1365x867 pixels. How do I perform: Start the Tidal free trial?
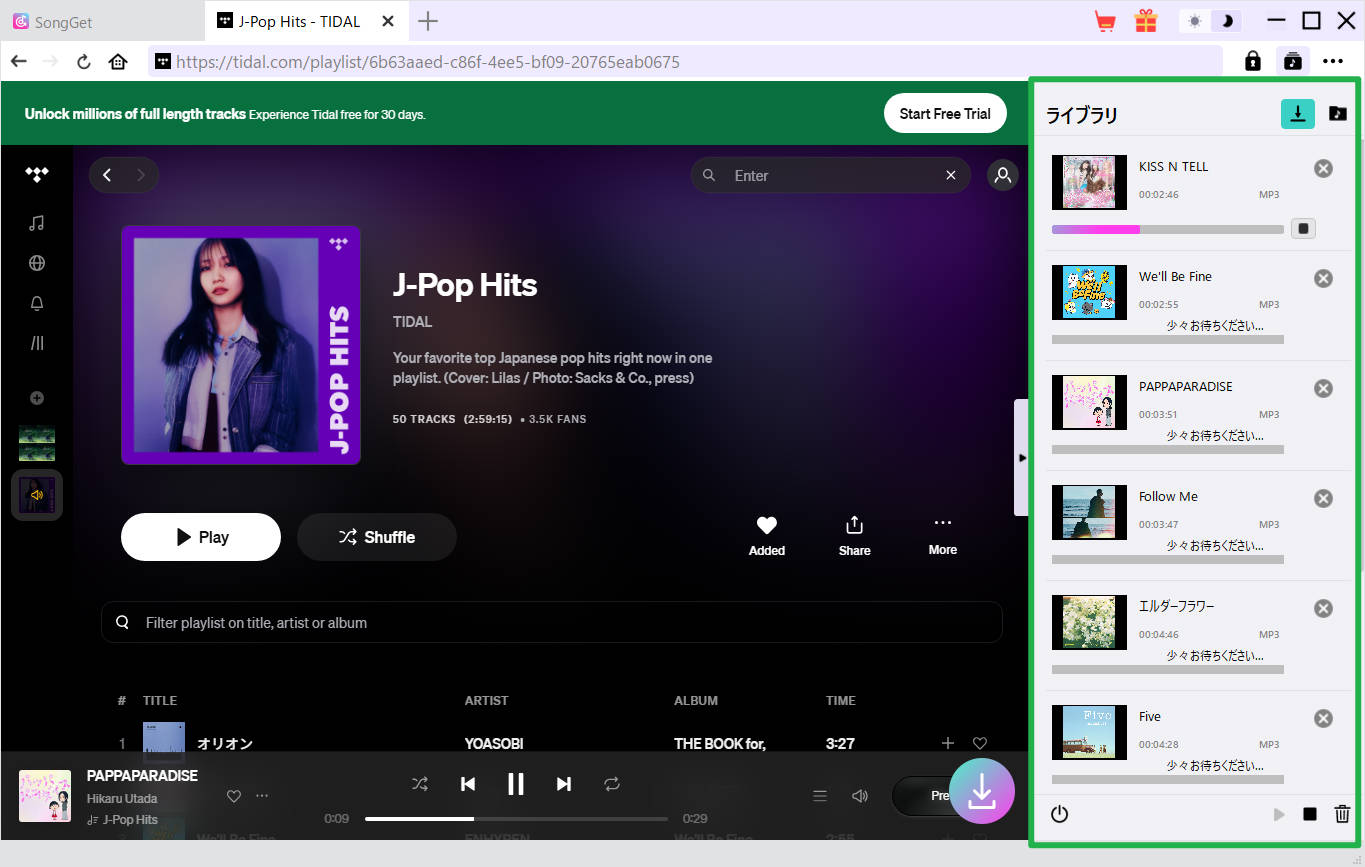(x=944, y=114)
